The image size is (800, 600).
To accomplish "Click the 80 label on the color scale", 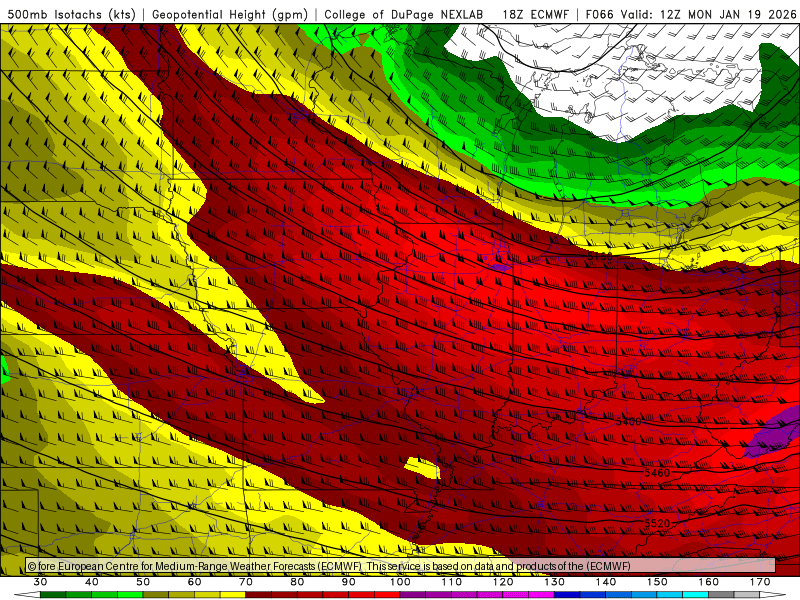I will 297,582.
